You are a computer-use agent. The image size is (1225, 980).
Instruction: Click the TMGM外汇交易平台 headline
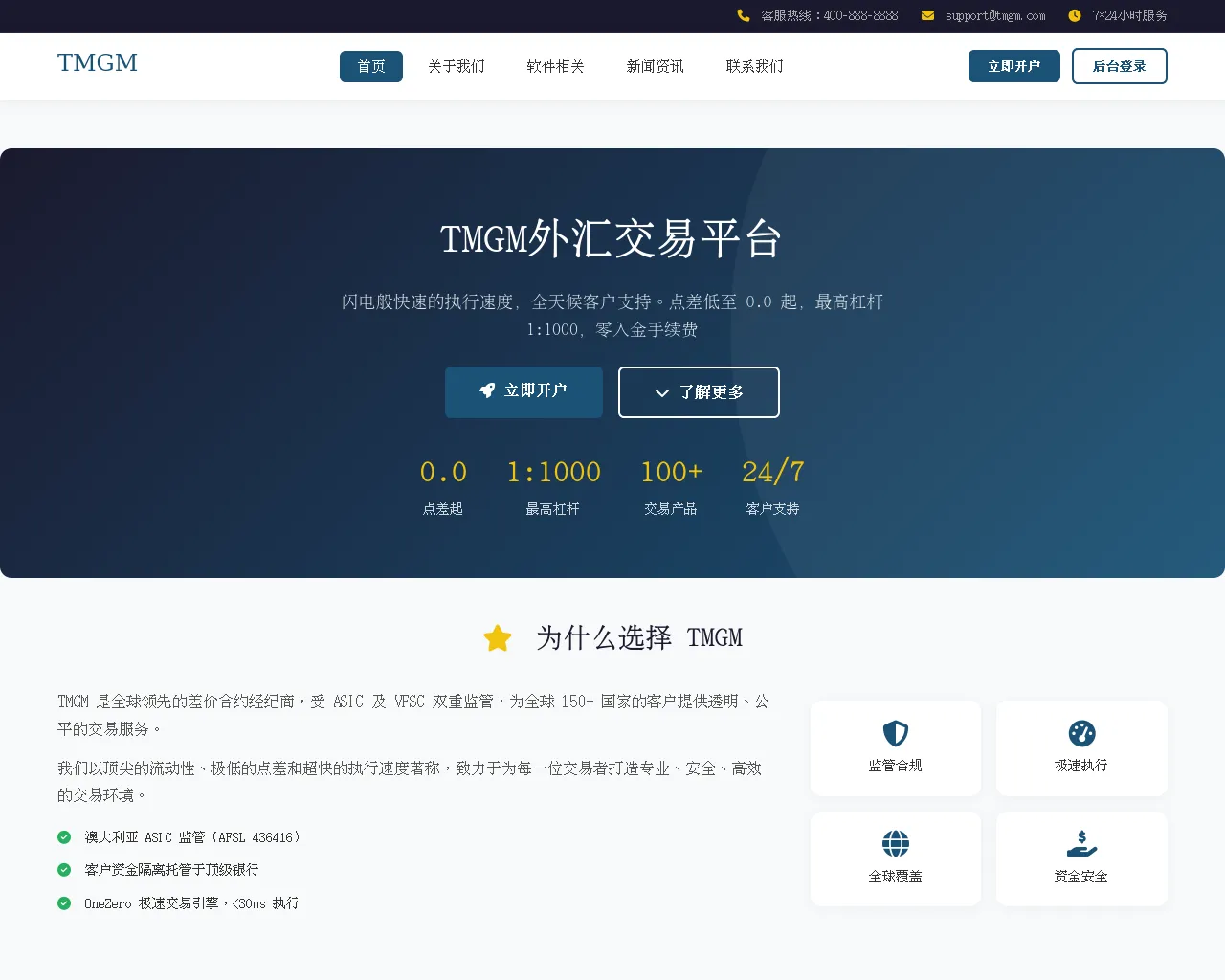click(x=612, y=239)
